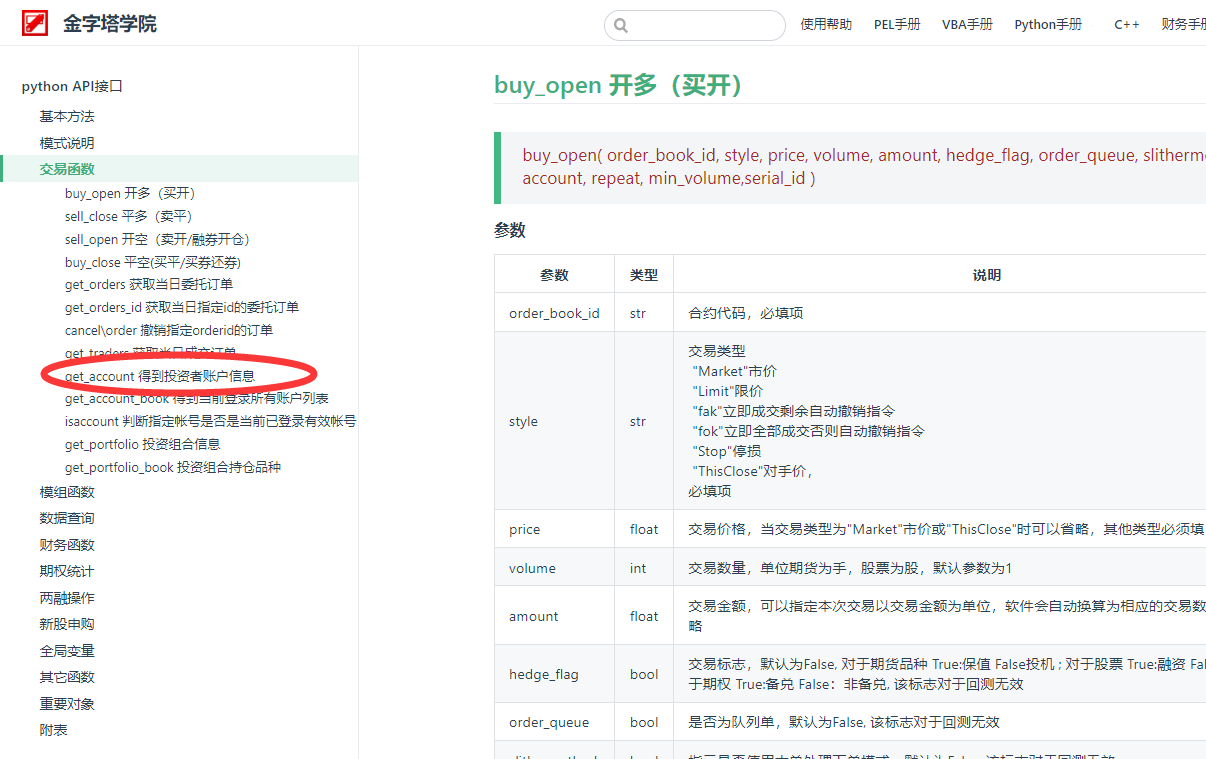Go to the VBA手册 menu item

[967, 25]
